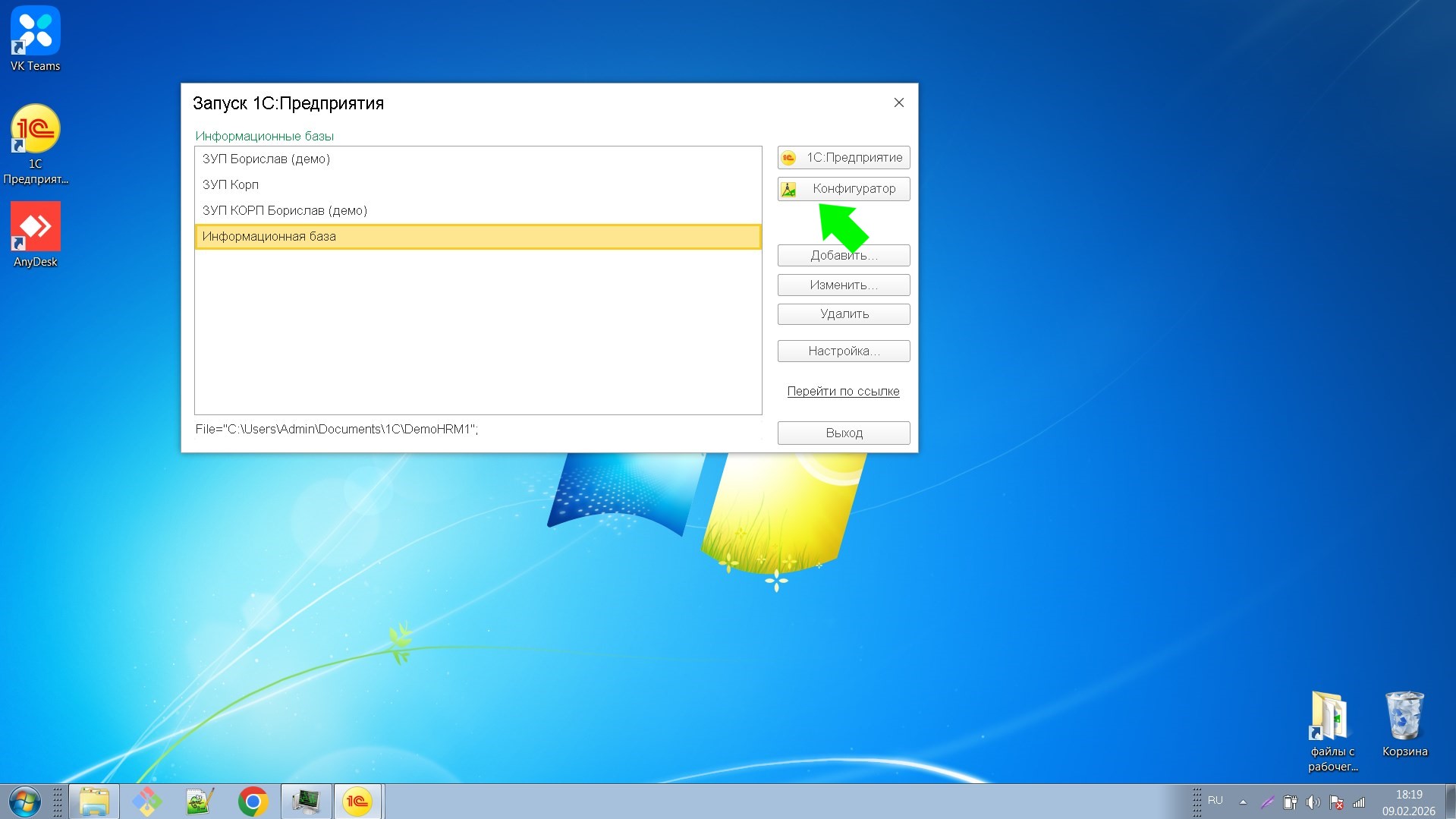
Task: Select ЗУП Борислав (демо) in list
Action: click(x=266, y=159)
